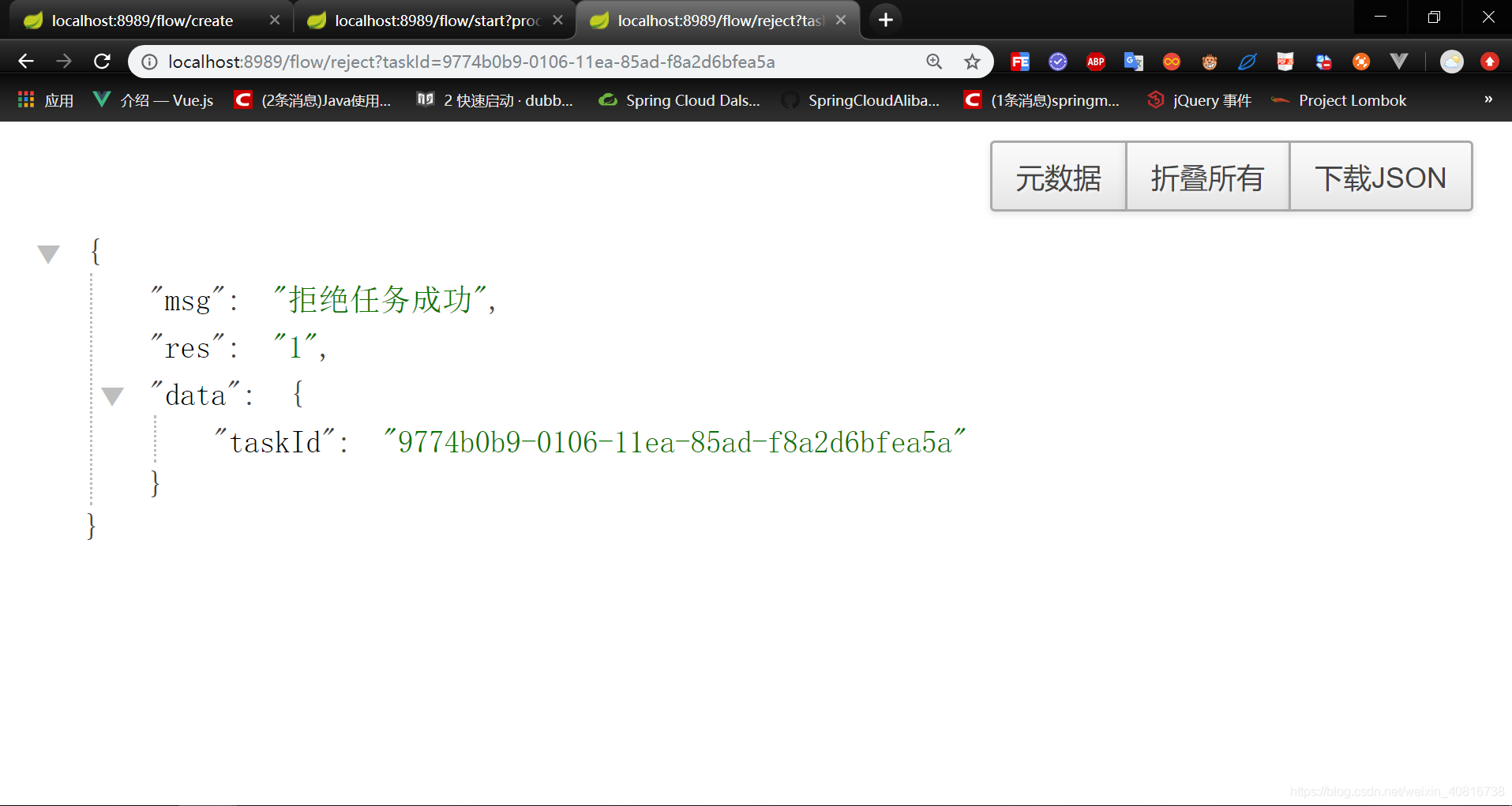Click the red update arrow icon
This screenshot has height=806, width=1512.
[x=1490, y=62]
